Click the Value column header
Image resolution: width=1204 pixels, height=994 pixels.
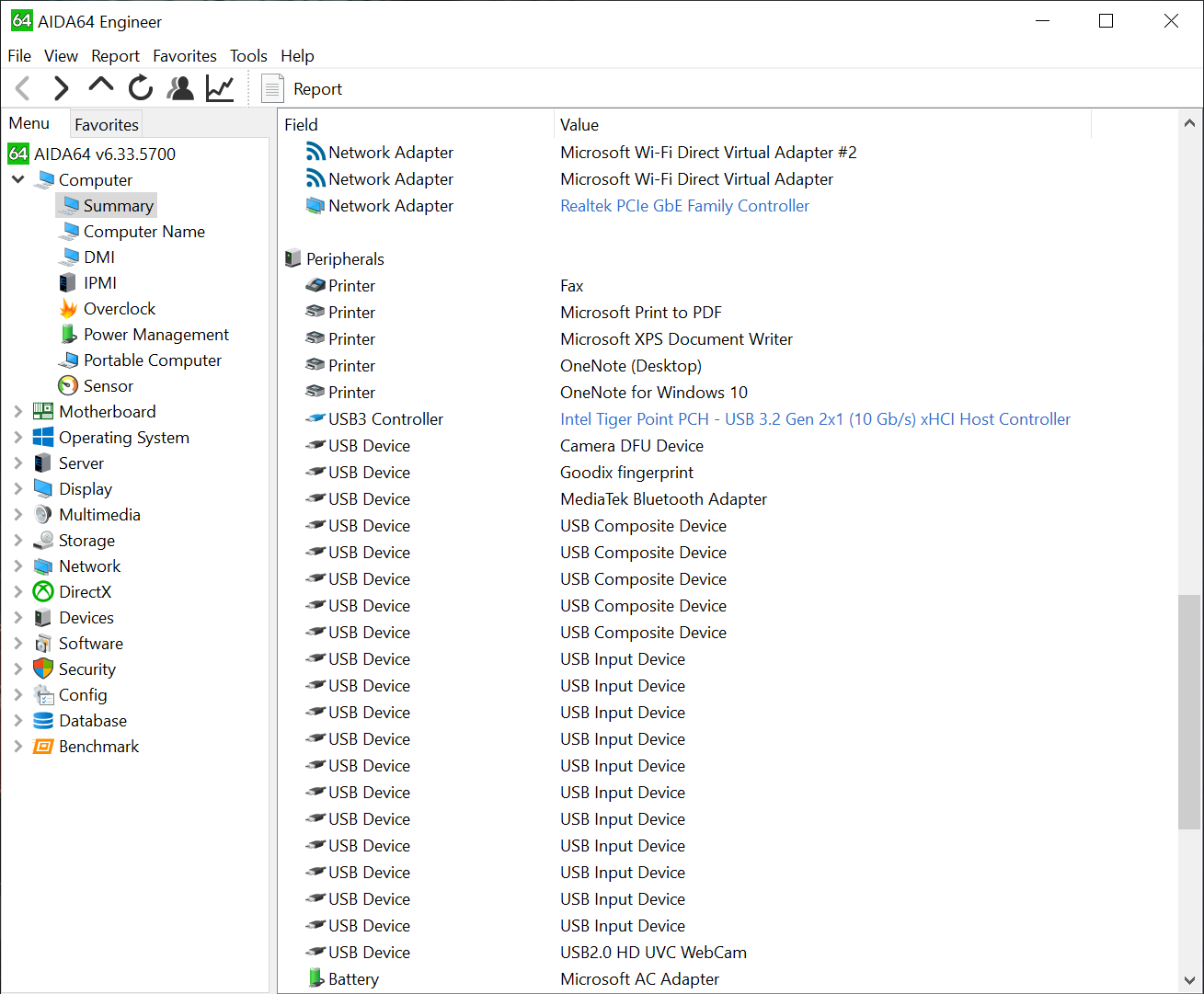pos(822,124)
